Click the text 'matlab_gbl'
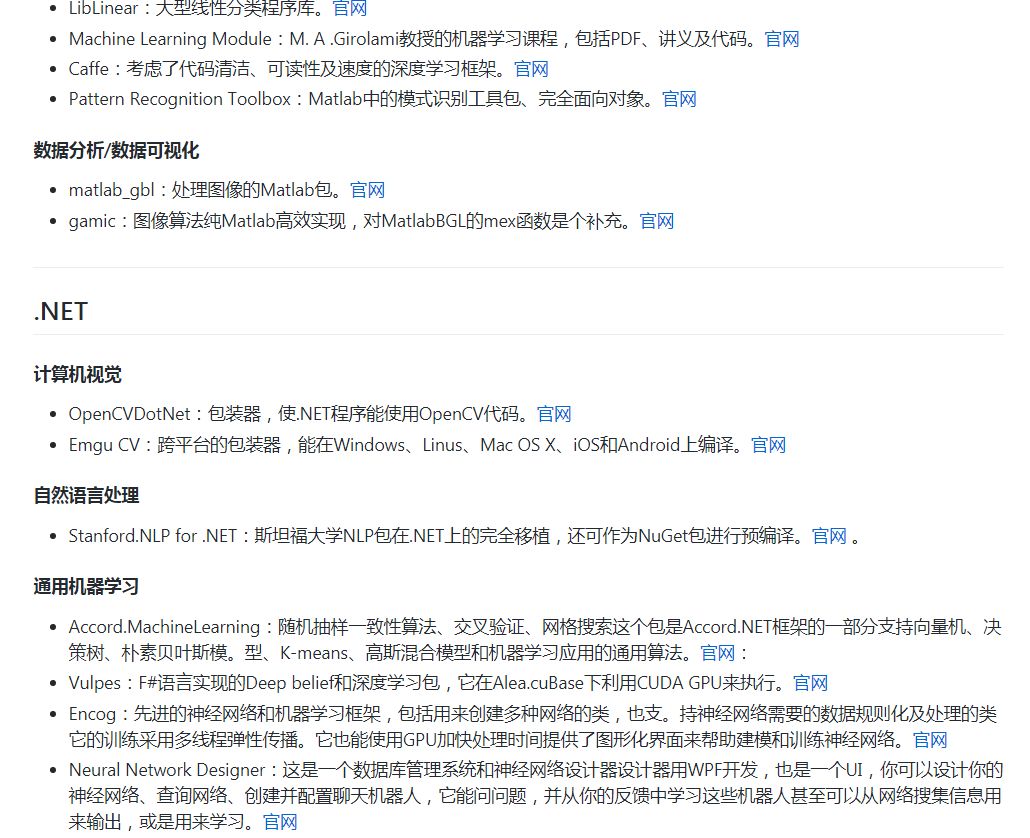 point(111,190)
